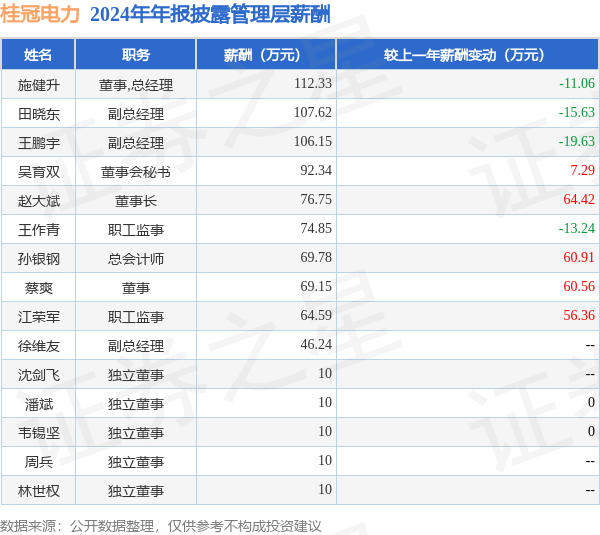
Task: Click 田晓东's 副总经理 position cell
Action: [x=136, y=114]
